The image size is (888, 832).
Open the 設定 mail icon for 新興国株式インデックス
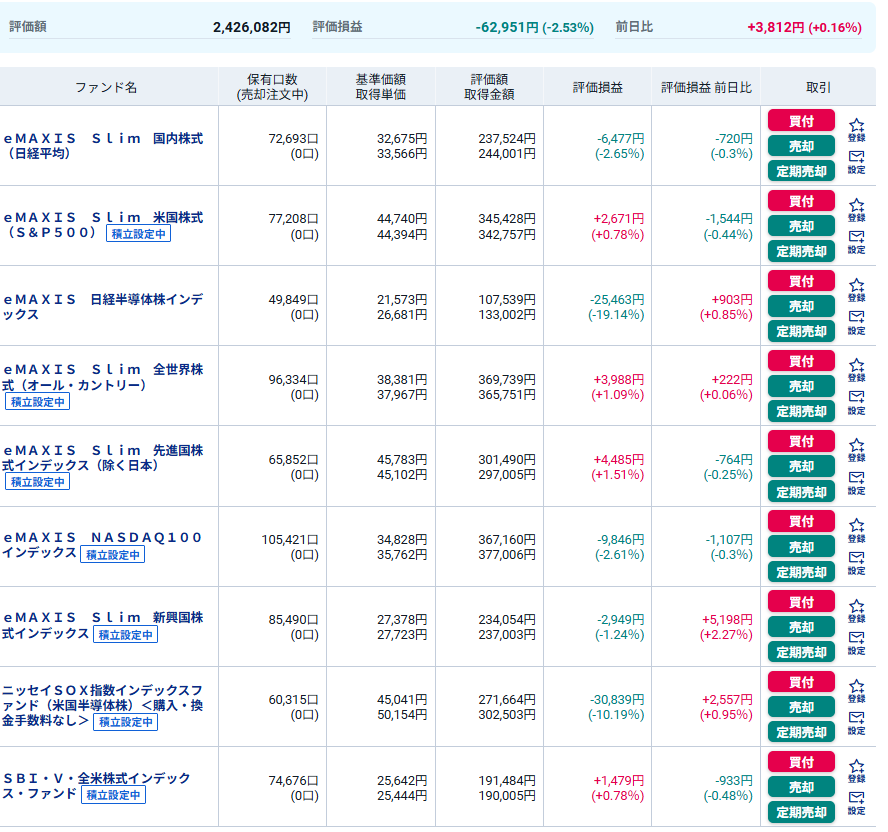click(857, 643)
